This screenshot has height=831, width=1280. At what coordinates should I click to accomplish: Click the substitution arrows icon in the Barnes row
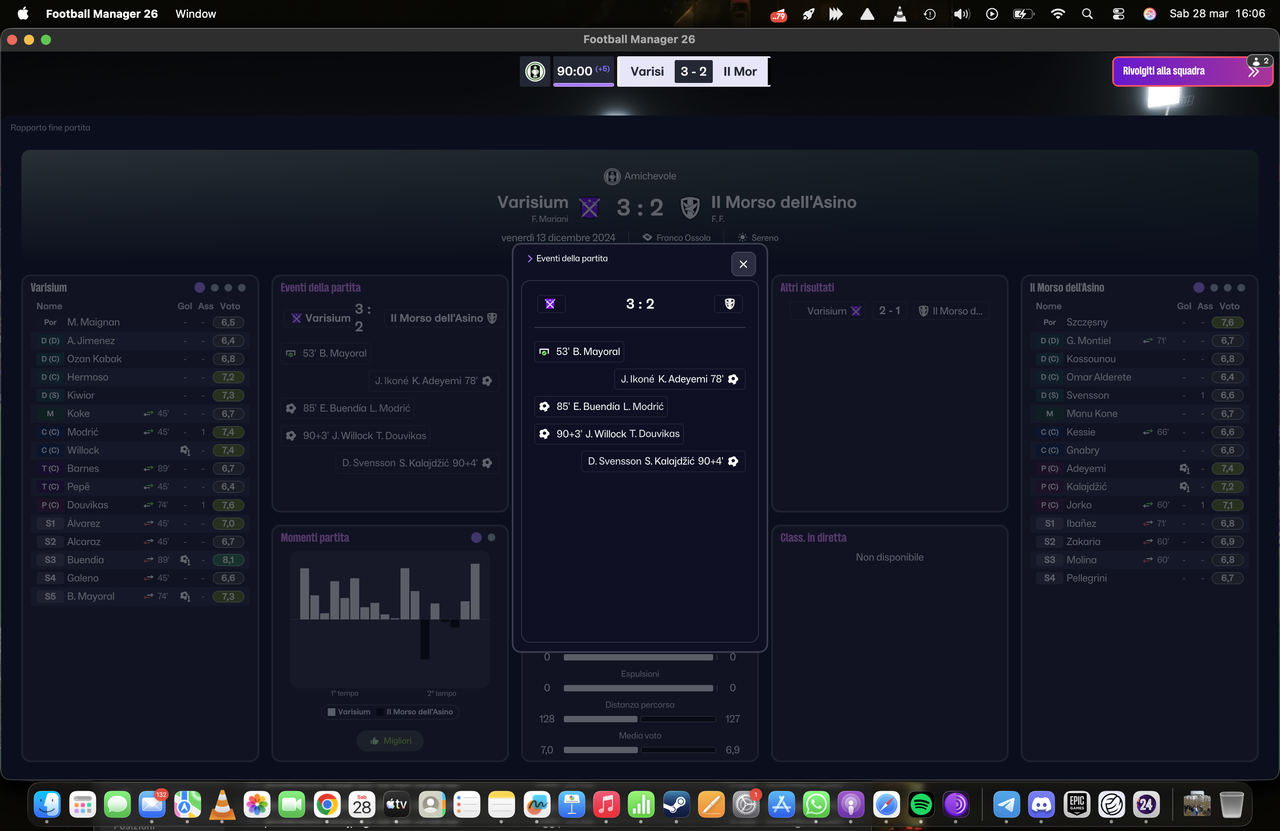tap(148, 469)
